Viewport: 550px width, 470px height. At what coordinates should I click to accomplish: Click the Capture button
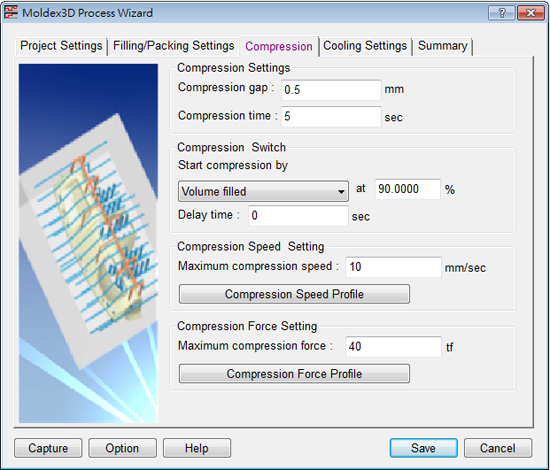pyautogui.click(x=48, y=448)
